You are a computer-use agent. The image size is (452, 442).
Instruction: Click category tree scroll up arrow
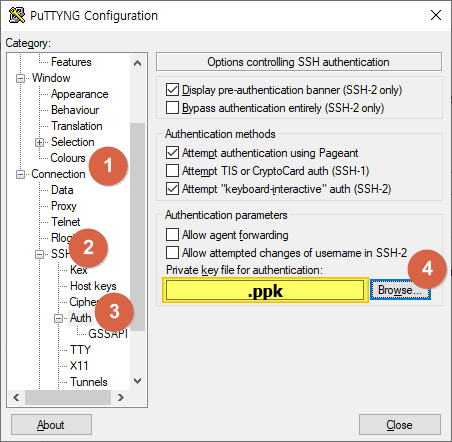pos(137,63)
